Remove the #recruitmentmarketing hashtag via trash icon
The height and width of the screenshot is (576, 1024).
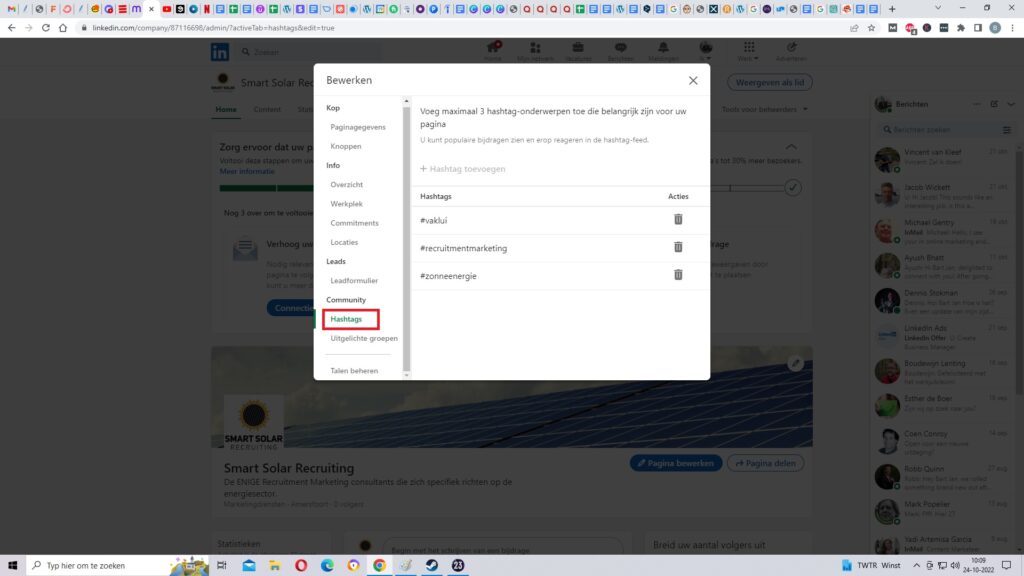point(678,247)
